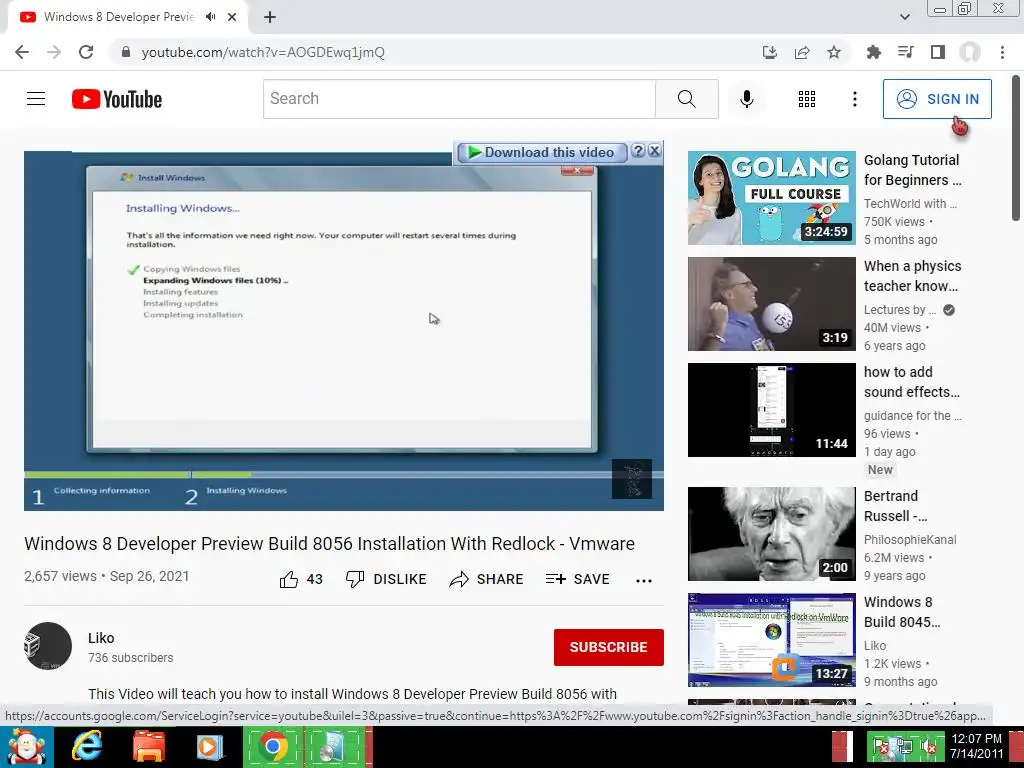The width and height of the screenshot is (1024, 768).
Task: Click the TechWorld with channel name
Action: [910, 204]
